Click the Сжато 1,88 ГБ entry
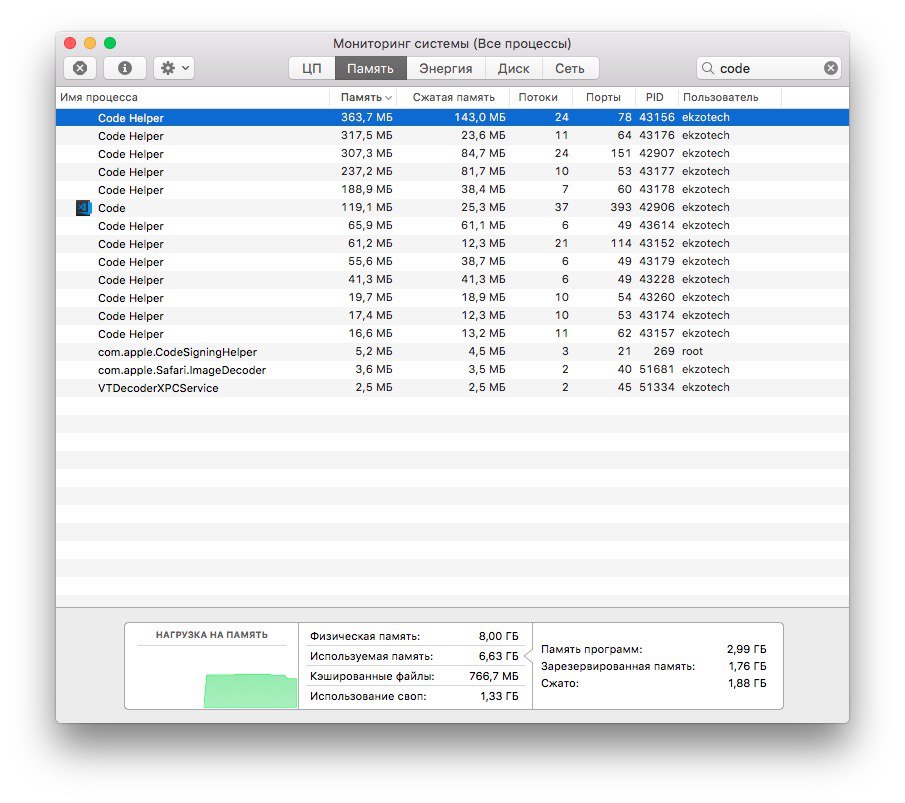Image resolution: width=905 pixels, height=803 pixels. (653, 683)
